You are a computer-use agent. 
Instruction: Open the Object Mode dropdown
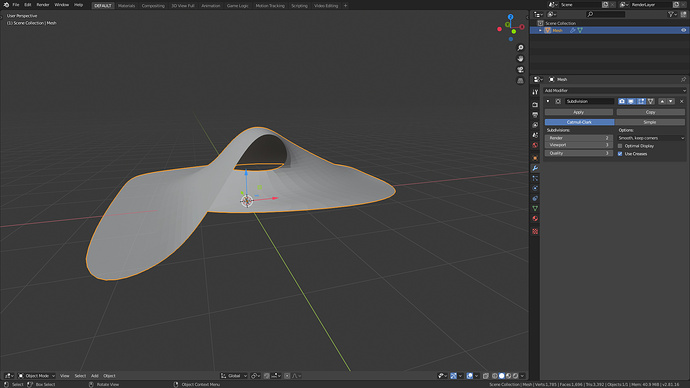tap(37, 376)
